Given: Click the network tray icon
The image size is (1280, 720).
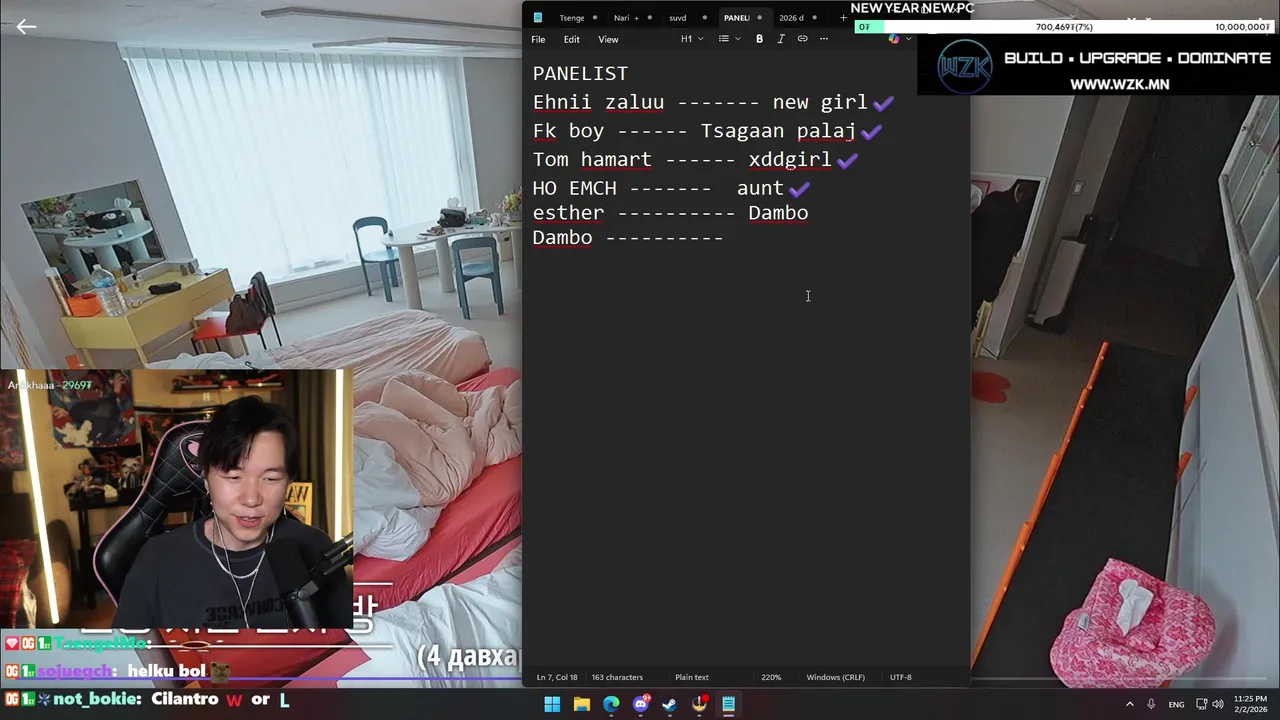Looking at the screenshot, I should click(1202, 704).
